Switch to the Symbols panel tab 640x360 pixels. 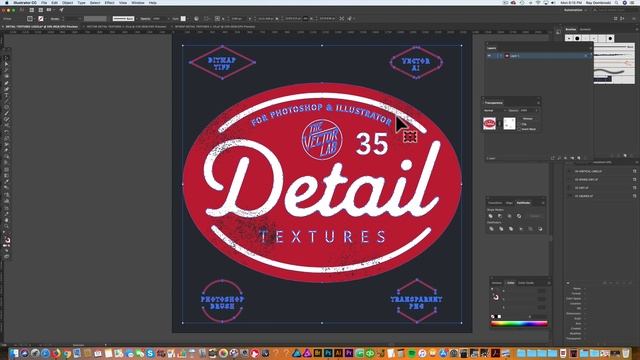[x=585, y=29]
